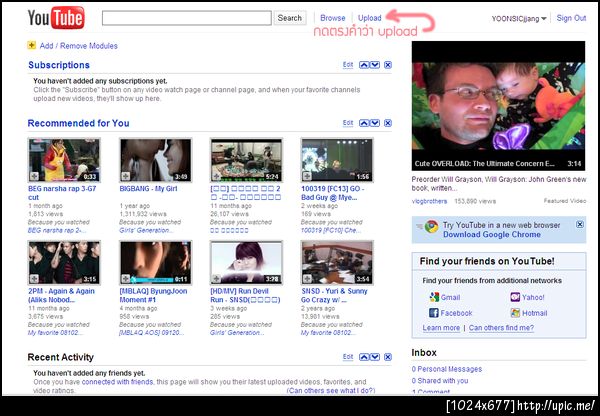The height and width of the screenshot is (416, 600).
Task: Click the Facebook icon
Action: pyautogui.click(x=434, y=313)
